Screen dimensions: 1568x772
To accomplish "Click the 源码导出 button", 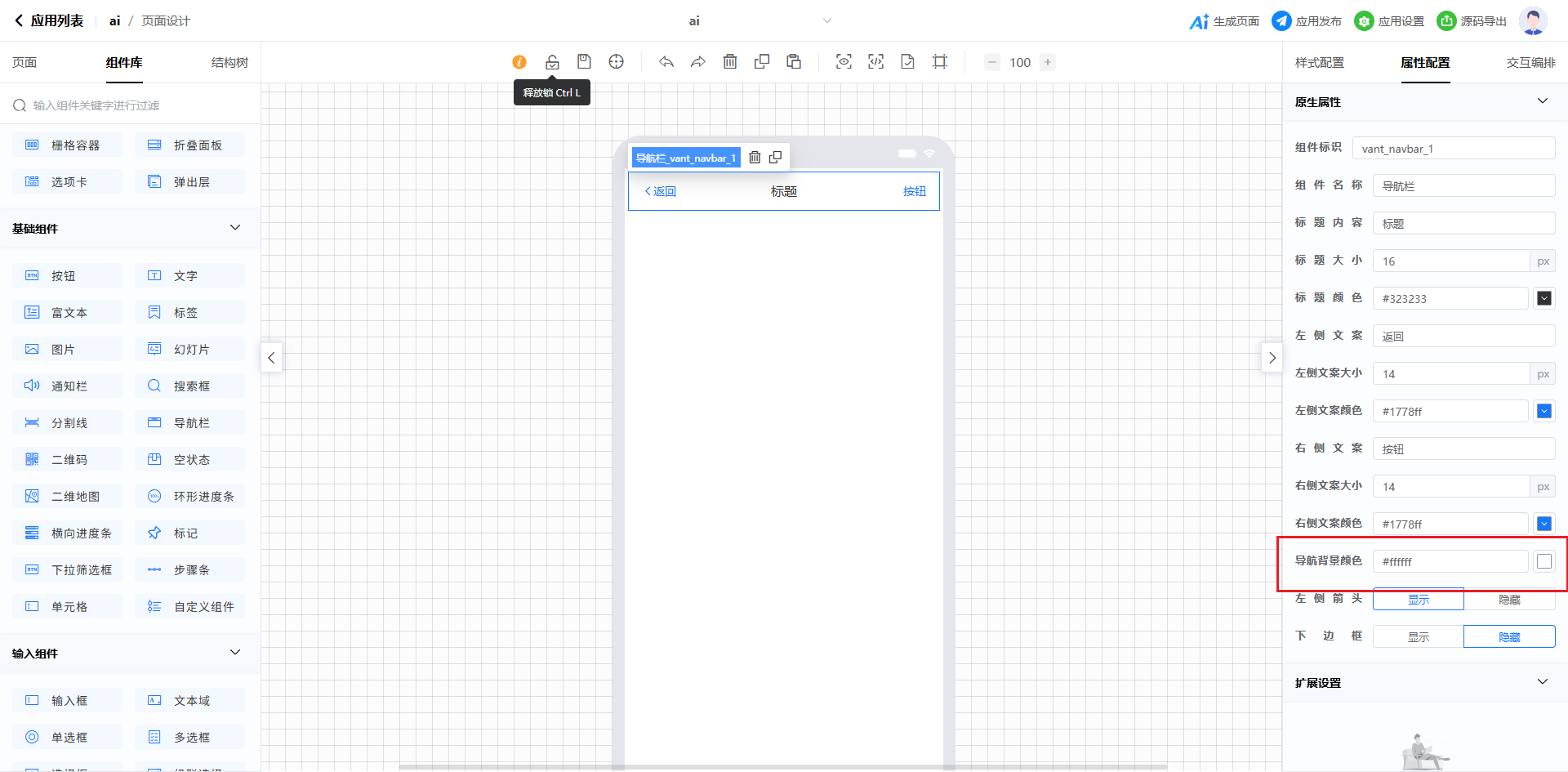I will tap(1472, 21).
